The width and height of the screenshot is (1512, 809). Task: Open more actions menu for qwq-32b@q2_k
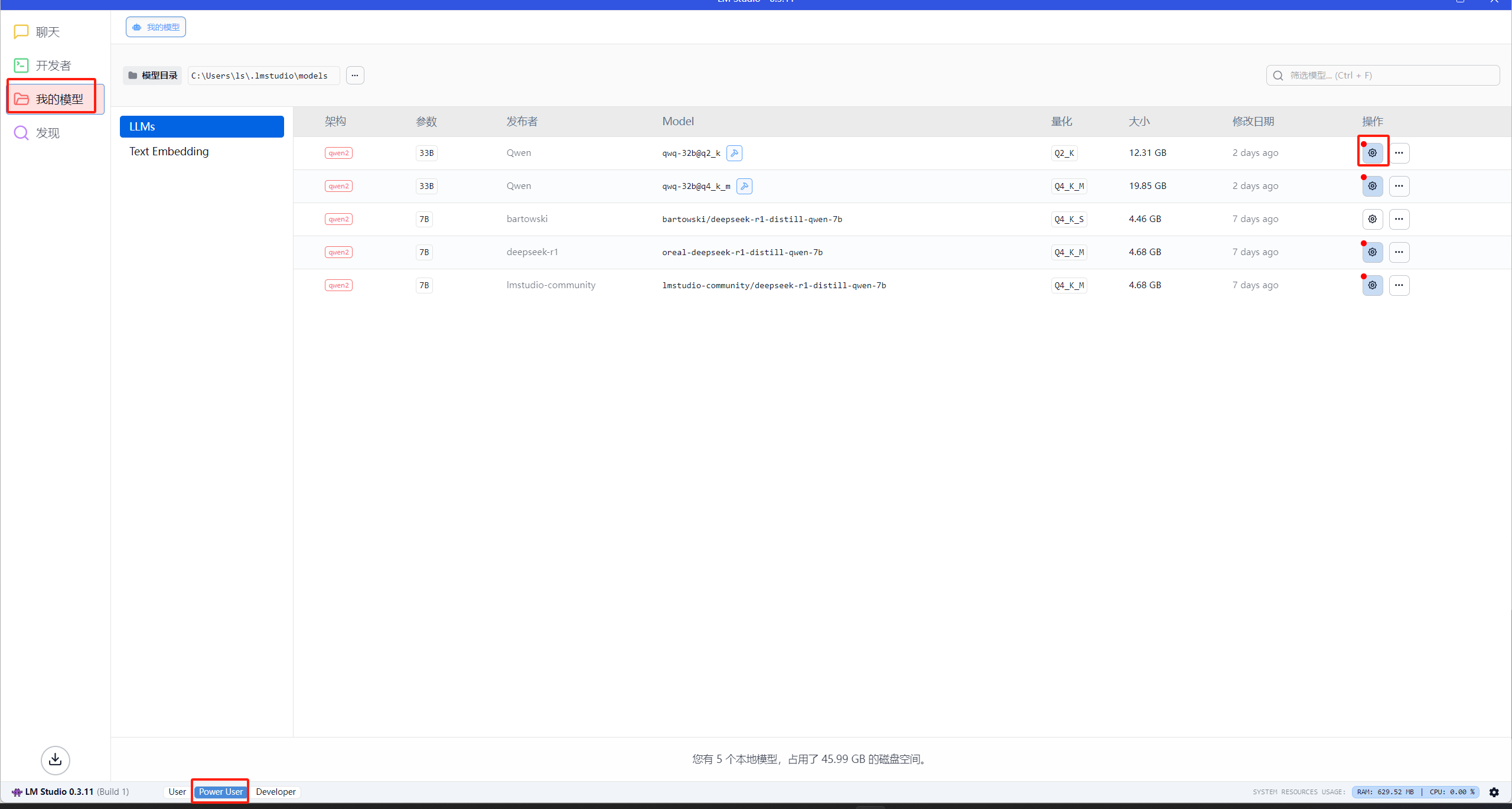(1399, 153)
